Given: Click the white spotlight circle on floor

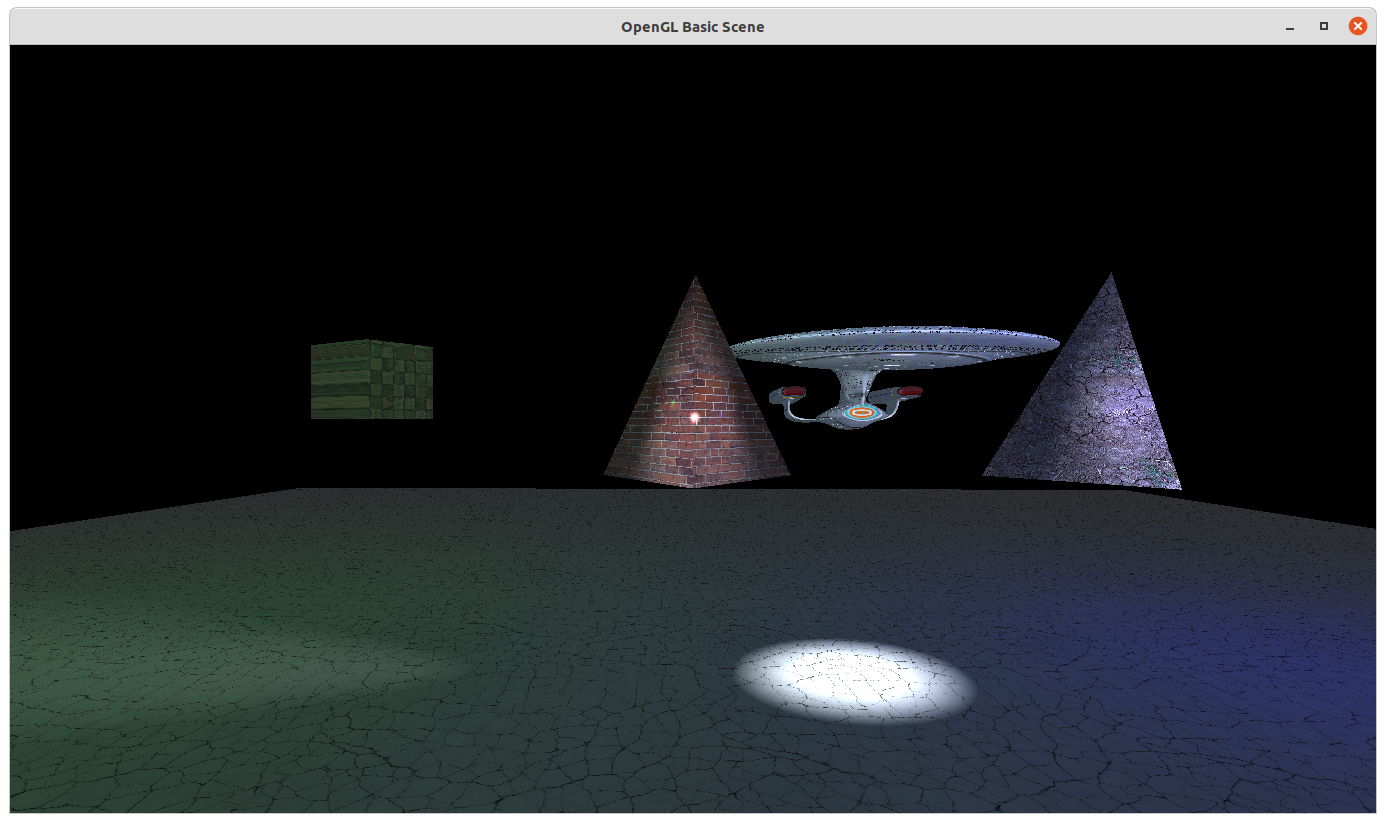Looking at the screenshot, I should tap(855, 681).
